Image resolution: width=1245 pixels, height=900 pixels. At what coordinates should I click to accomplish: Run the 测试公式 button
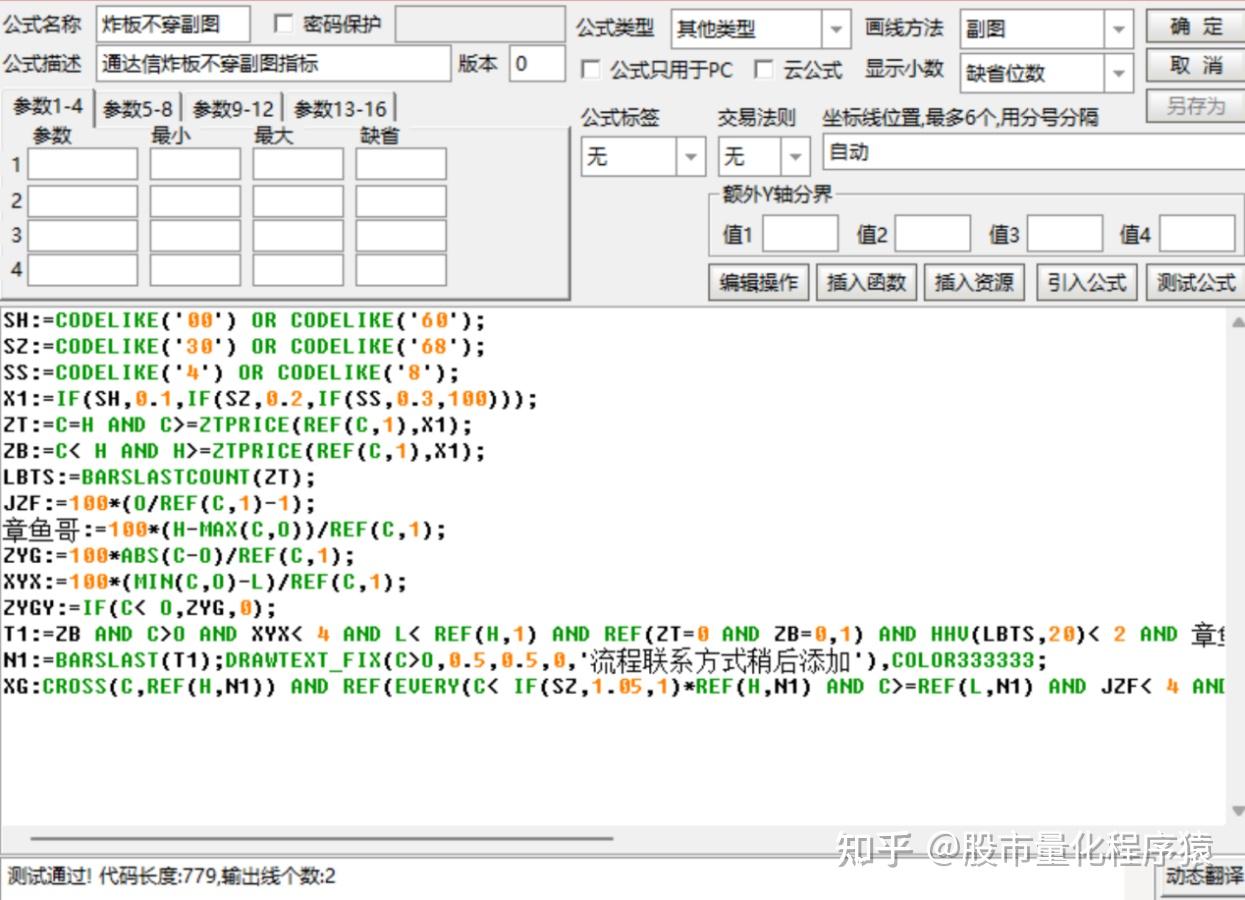coord(1195,283)
